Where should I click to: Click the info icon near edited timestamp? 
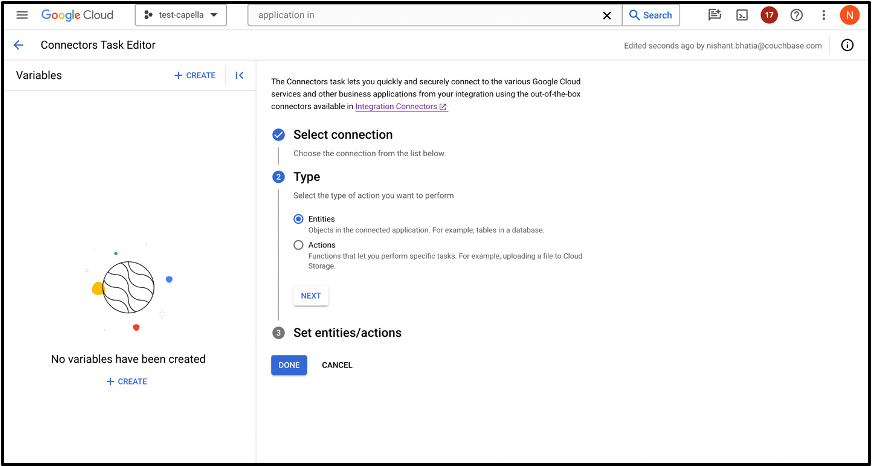(x=847, y=45)
